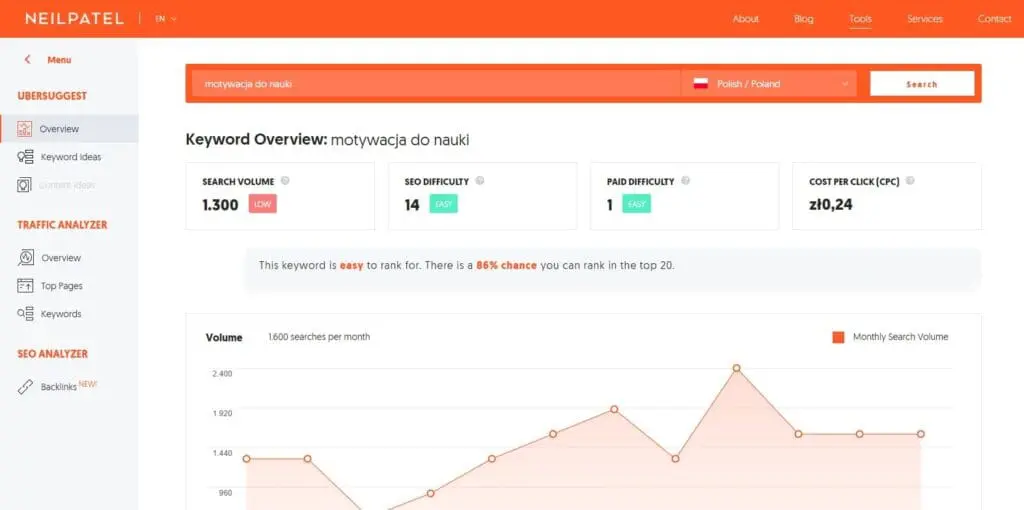Click the Keyword Ideas icon
The image size is (1024, 510).
tap(25, 157)
